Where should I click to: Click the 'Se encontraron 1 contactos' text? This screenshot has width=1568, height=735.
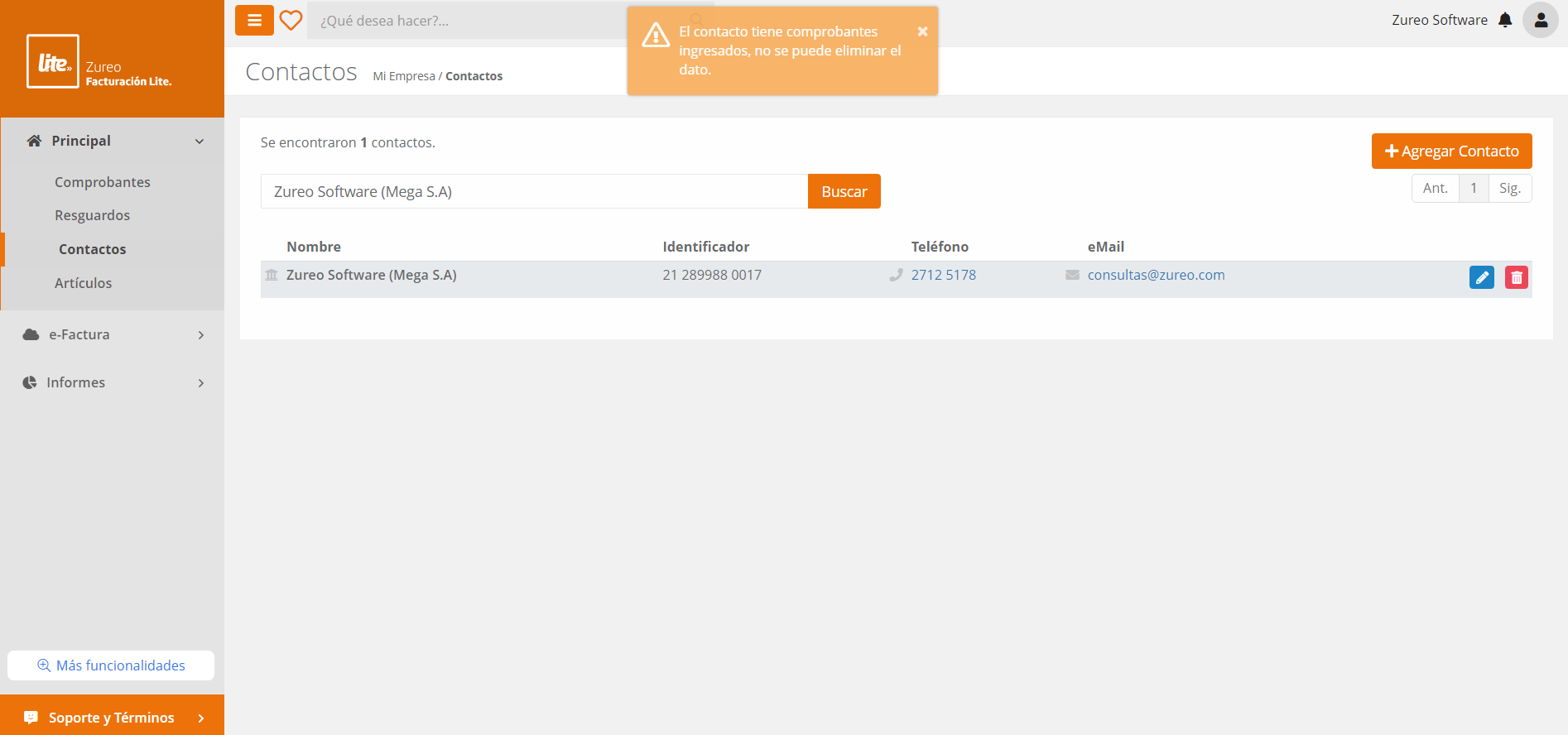348,142
